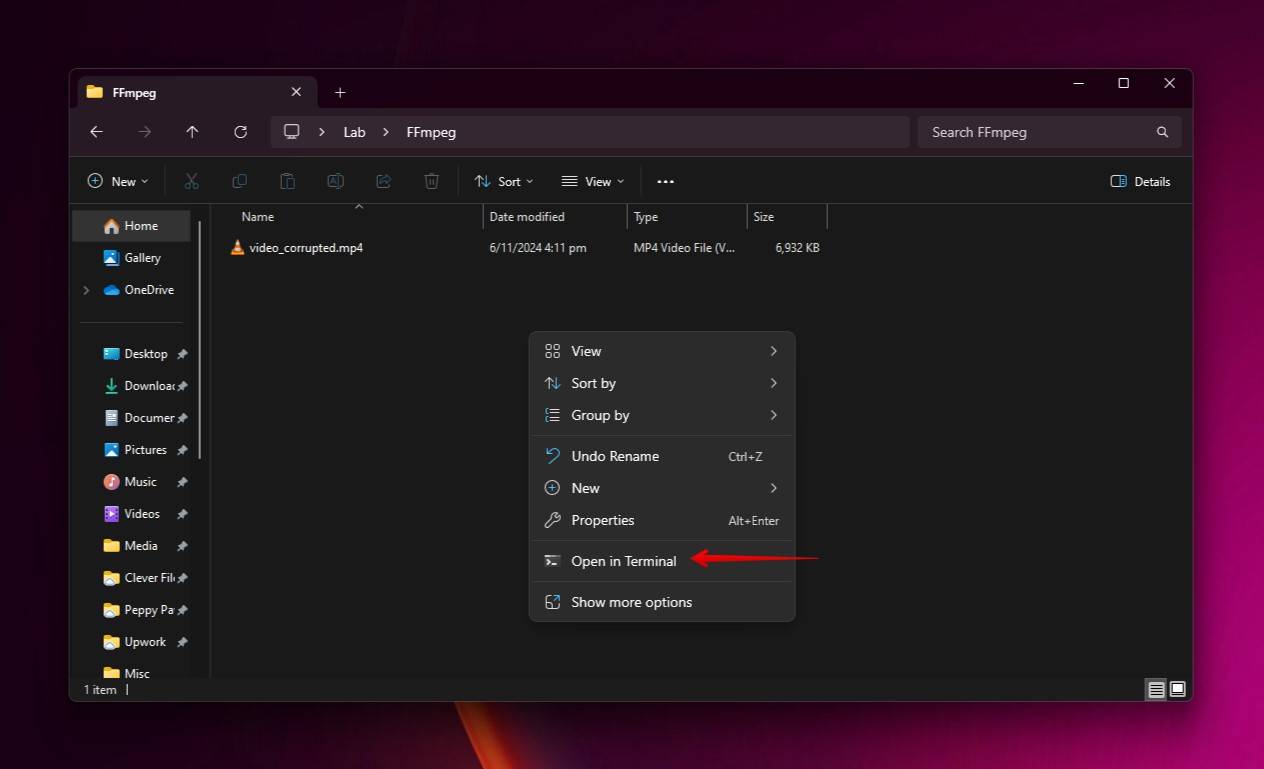1264x769 pixels.
Task: Click the search magnifier icon
Action: 1162,132
